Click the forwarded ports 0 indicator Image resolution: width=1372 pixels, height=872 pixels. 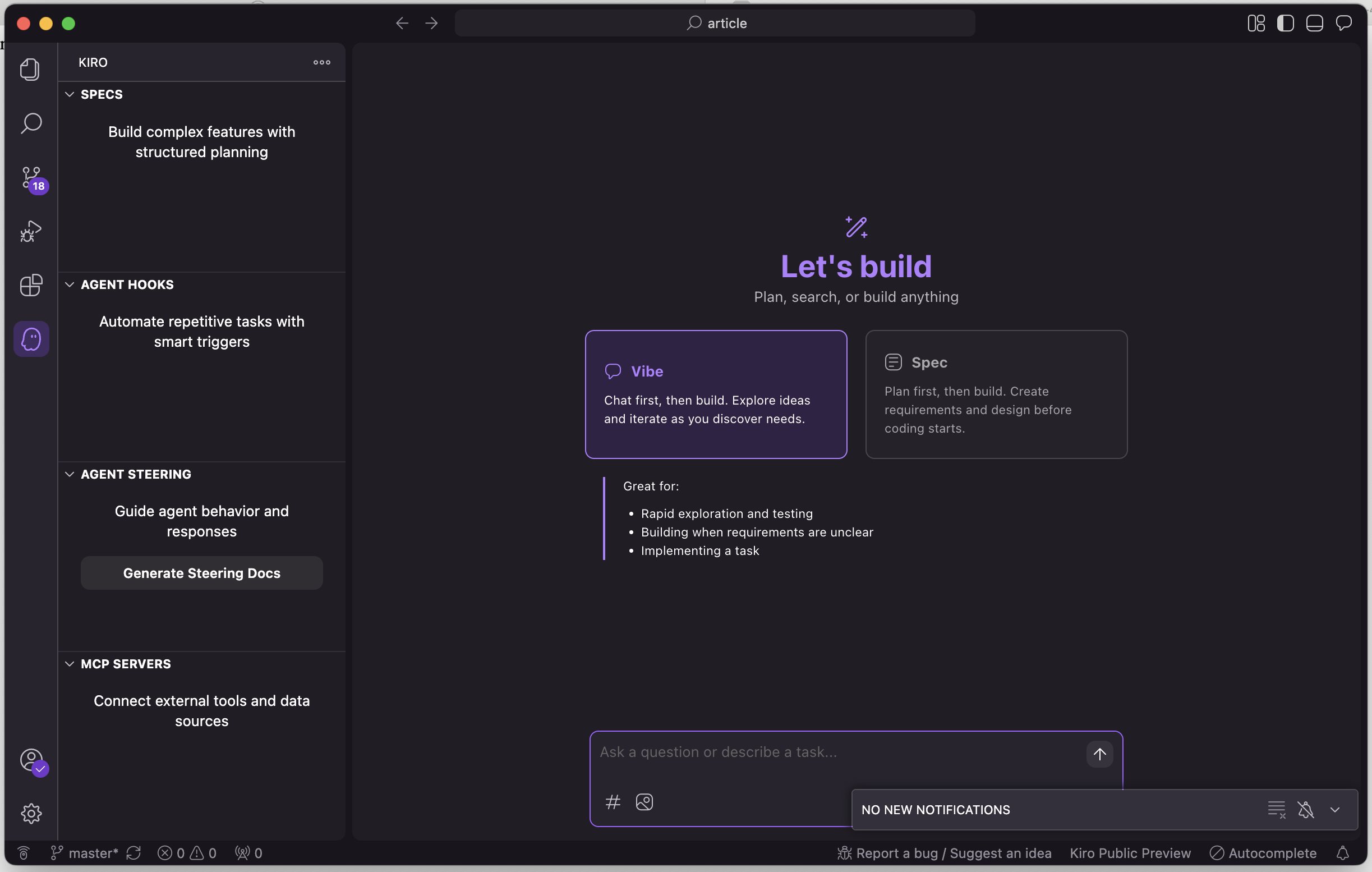(249, 853)
